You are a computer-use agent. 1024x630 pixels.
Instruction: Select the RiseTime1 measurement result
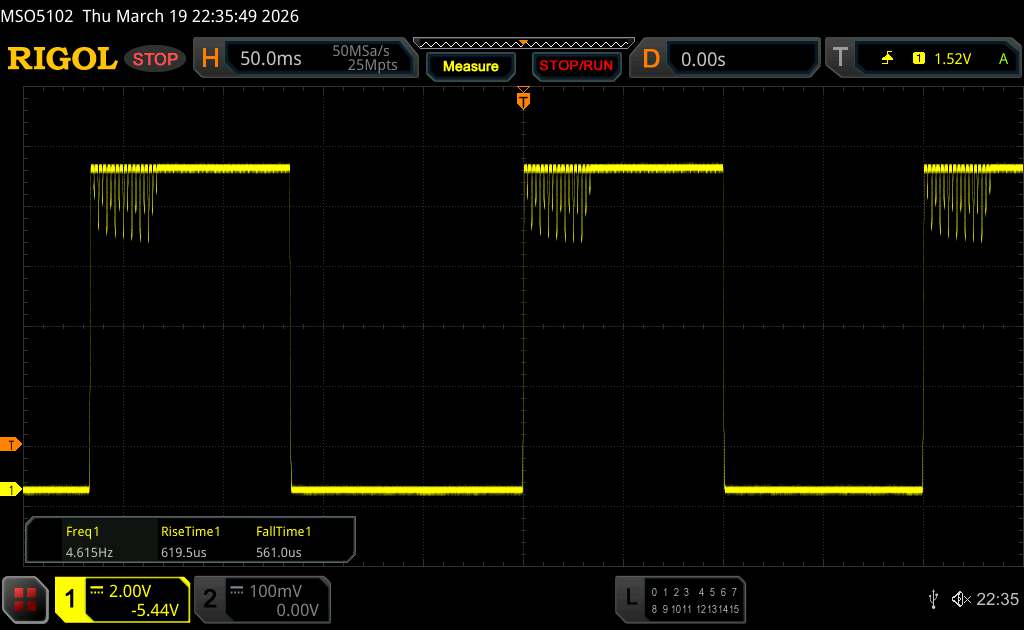pyautogui.click(x=190, y=542)
